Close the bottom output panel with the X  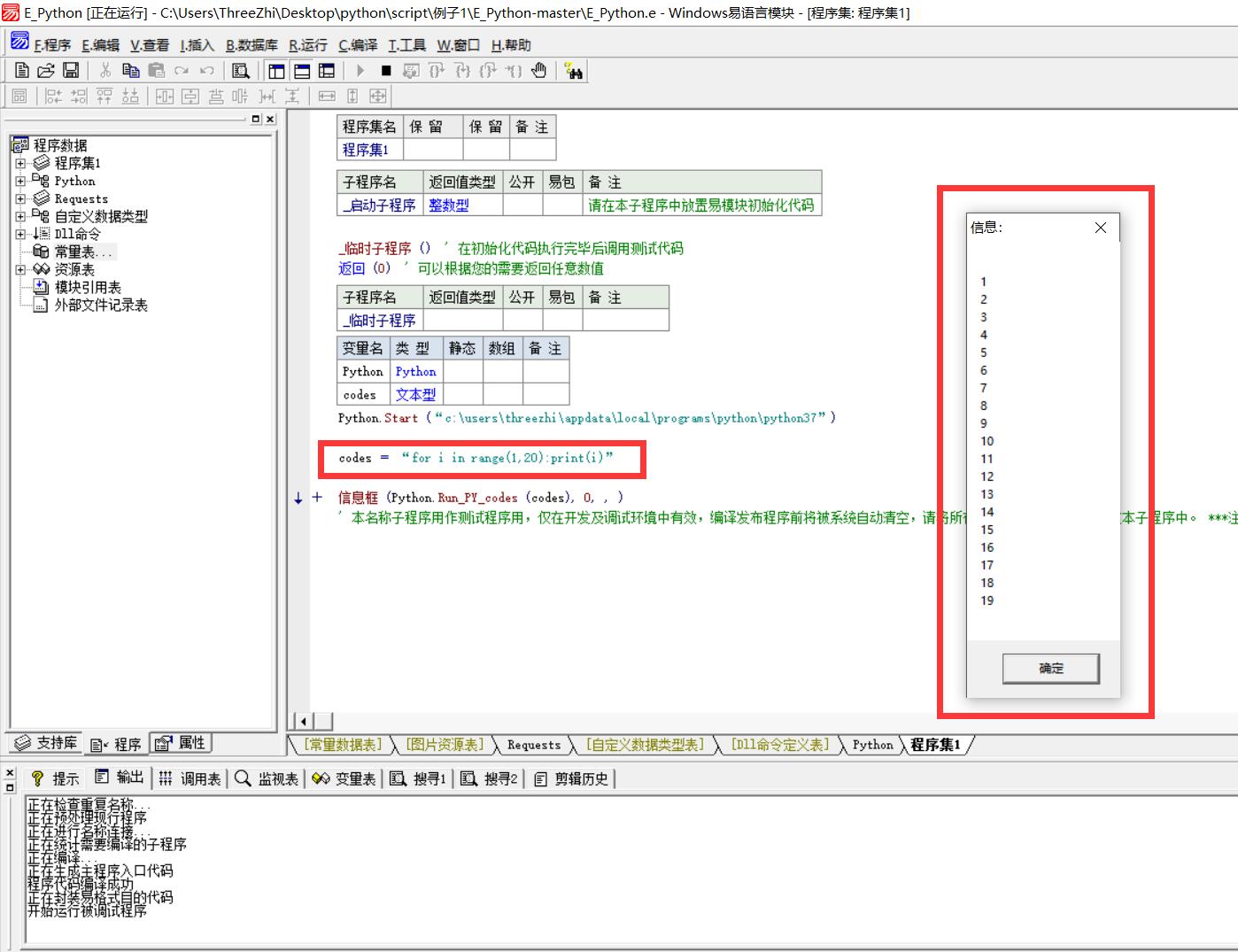(10, 772)
